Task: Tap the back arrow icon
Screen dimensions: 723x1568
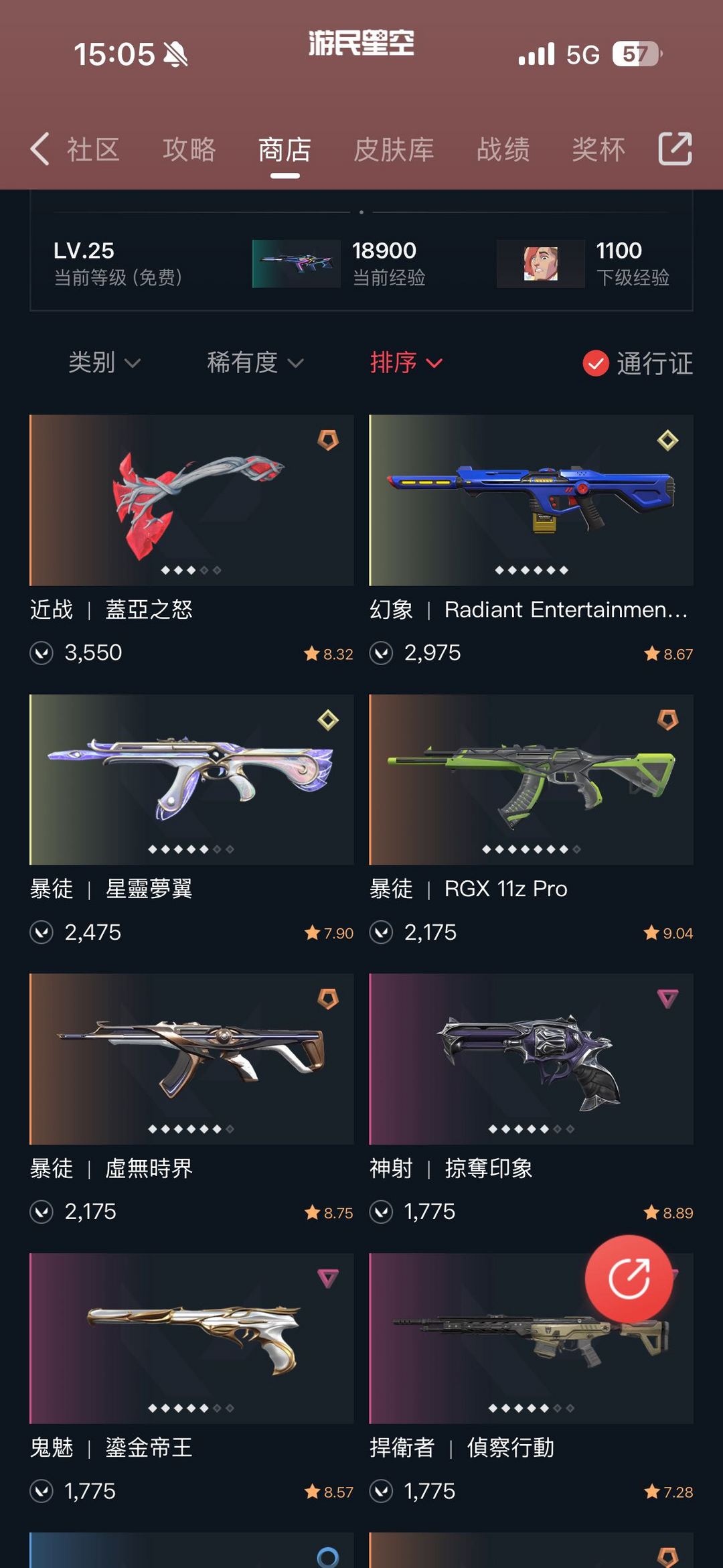Action: point(39,149)
